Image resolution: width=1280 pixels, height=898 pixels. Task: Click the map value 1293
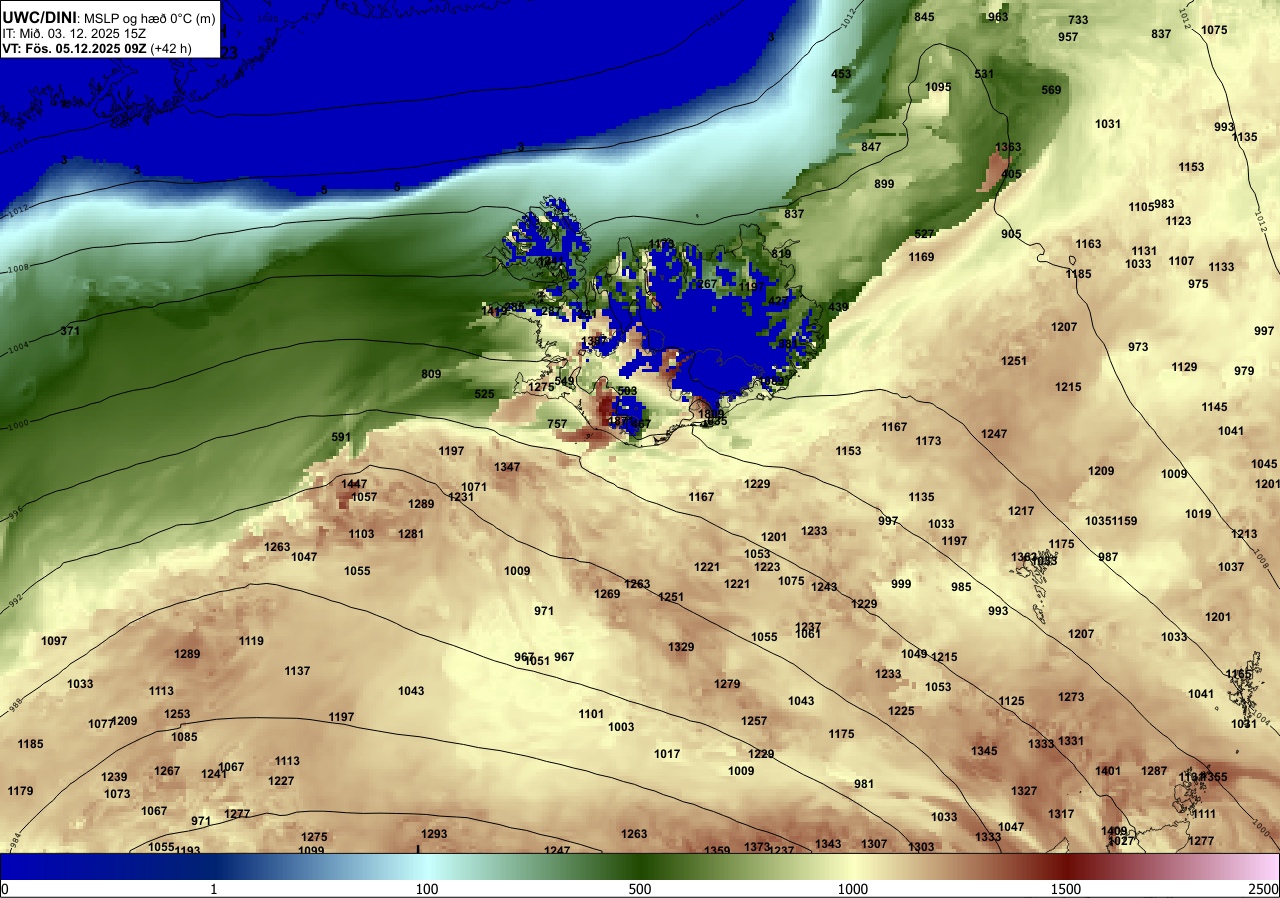click(434, 834)
